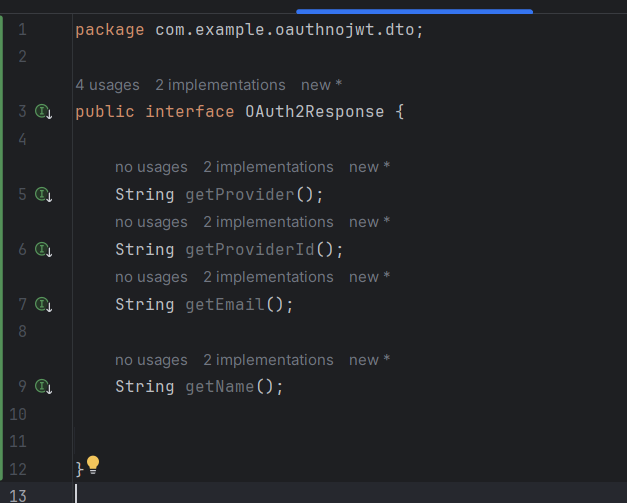Screen dimensions: 627x503
Task: Click the yellow lightbulb quick-fix icon
Action: click(x=93, y=465)
